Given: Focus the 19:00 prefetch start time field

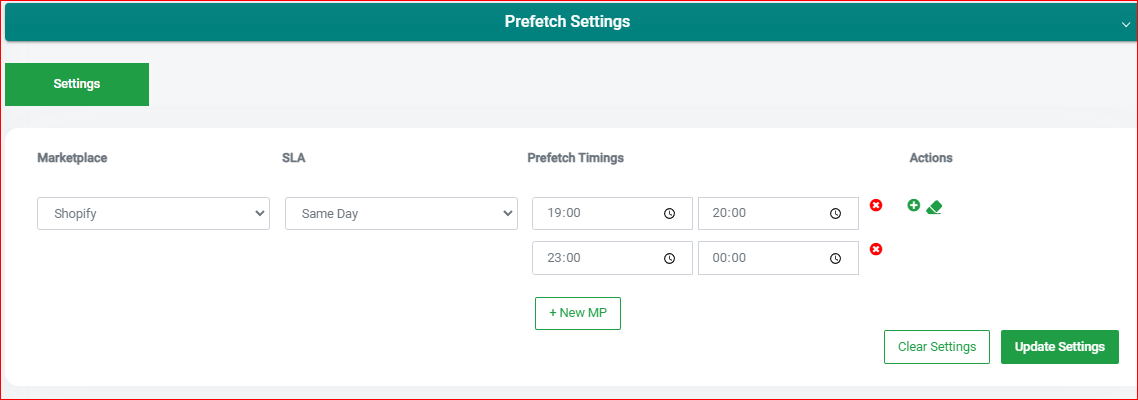Looking at the screenshot, I should pos(612,213).
